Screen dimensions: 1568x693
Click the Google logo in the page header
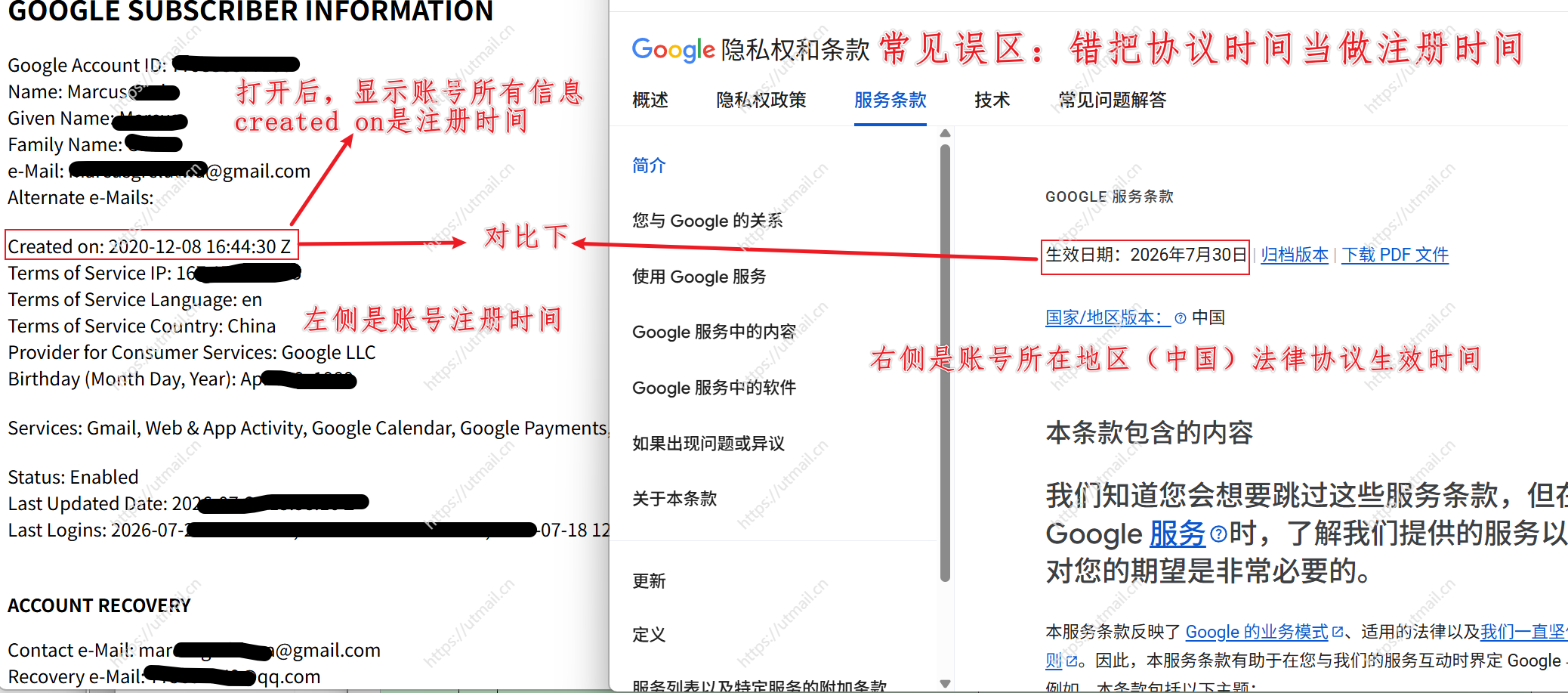pos(673,50)
